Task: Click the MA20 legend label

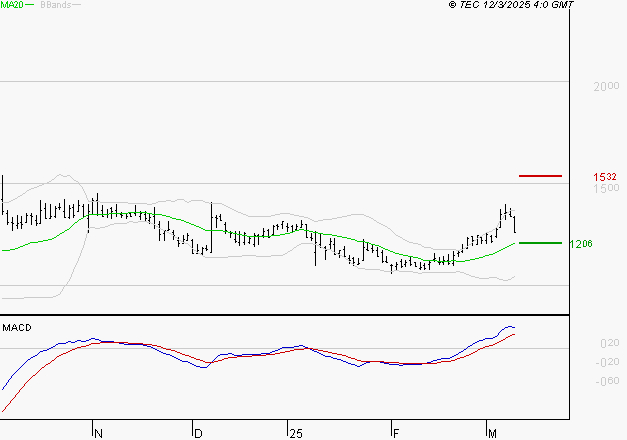Action: point(12,5)
